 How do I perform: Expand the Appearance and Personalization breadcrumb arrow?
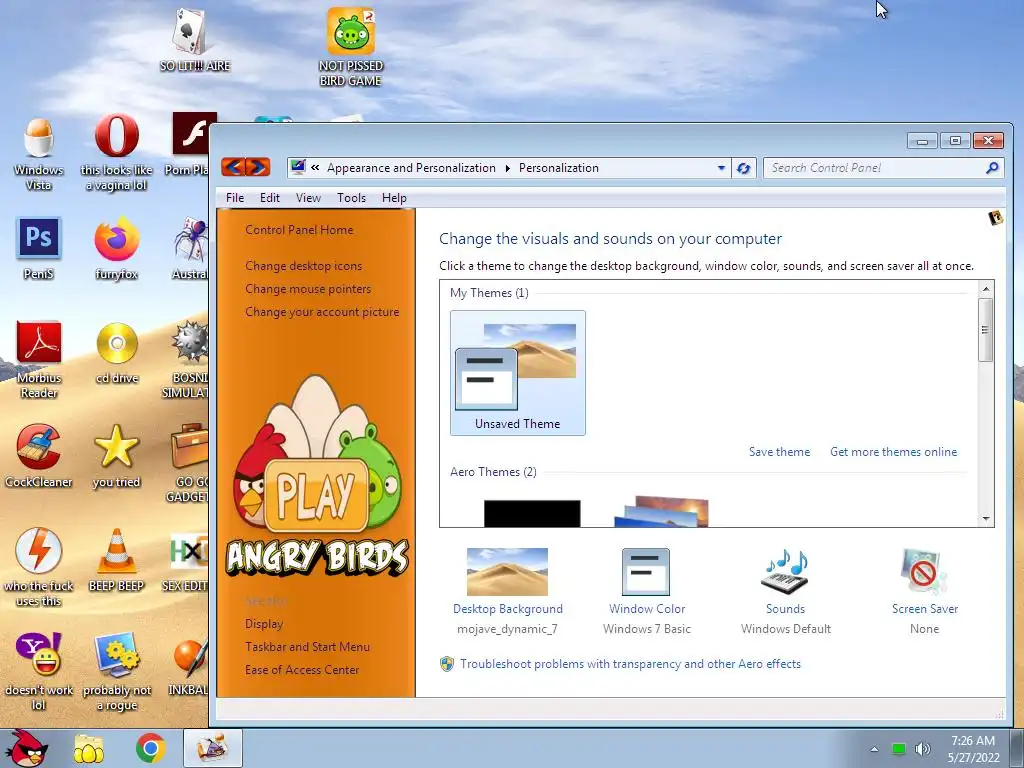507,168
